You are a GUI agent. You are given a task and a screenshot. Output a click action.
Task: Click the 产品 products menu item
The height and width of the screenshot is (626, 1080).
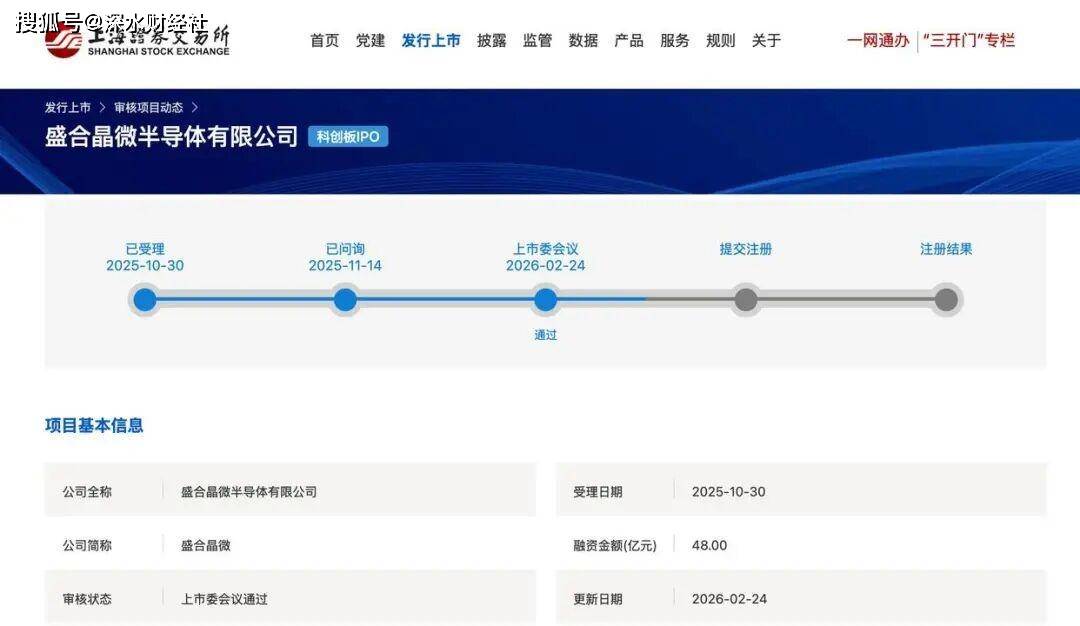[629, 41]
